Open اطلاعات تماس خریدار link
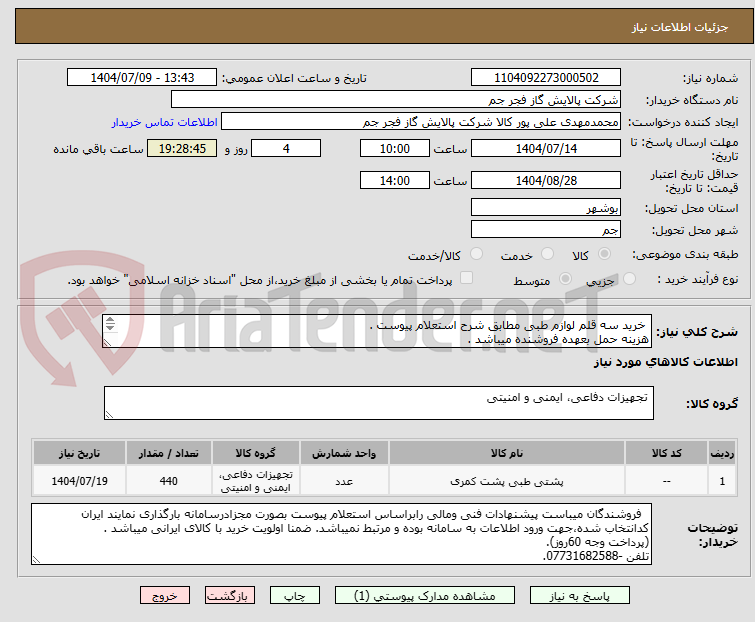 (x=165, y=122)
